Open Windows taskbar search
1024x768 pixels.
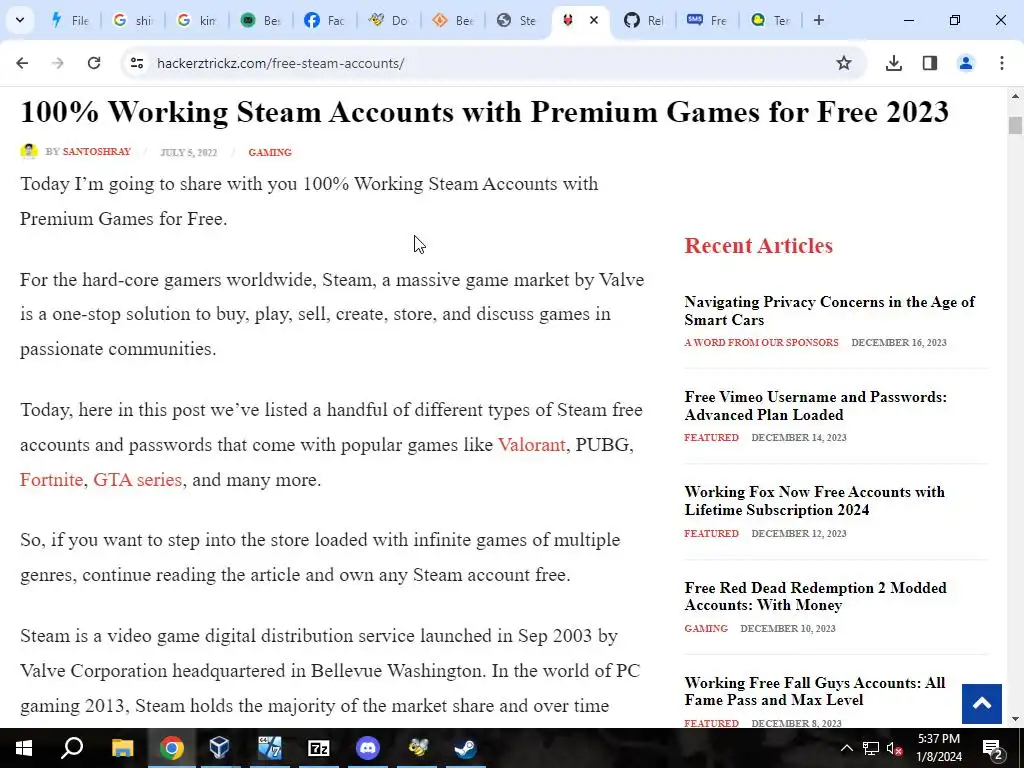pyautogui.click(x=72, y=748)
